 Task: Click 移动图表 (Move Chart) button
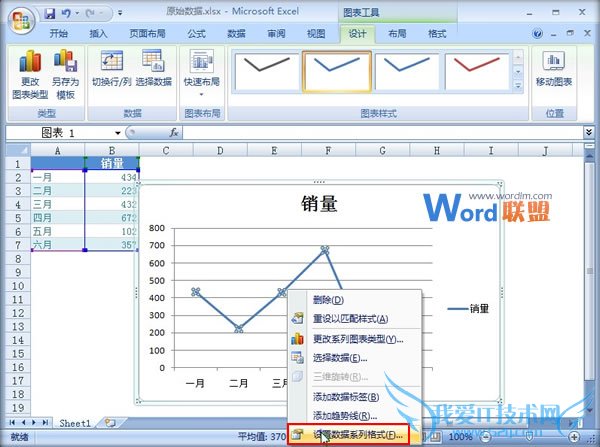click(x=554, y=69)
